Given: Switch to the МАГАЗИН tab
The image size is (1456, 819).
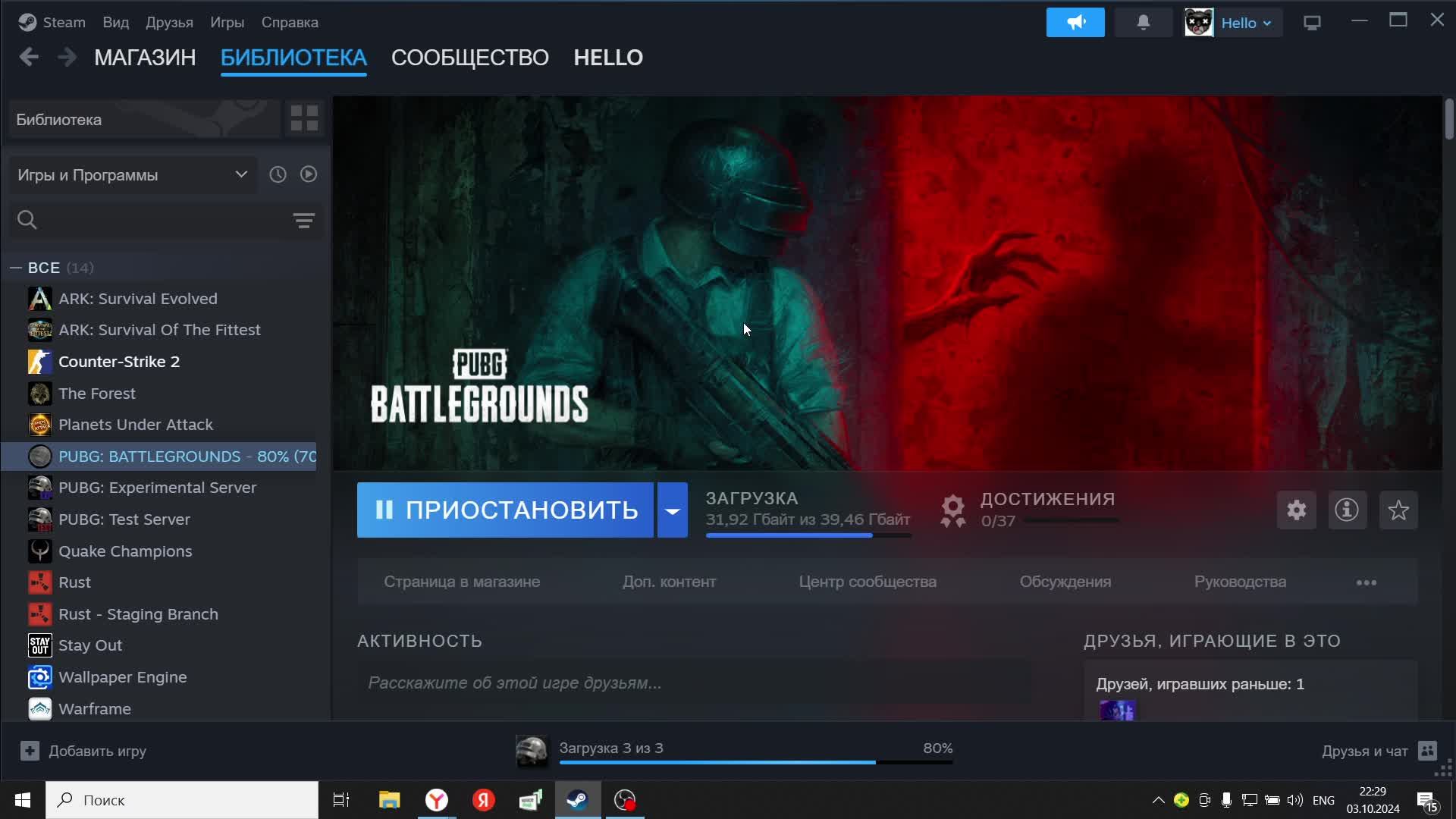Looking at the screenshot, I should point(144,57).
